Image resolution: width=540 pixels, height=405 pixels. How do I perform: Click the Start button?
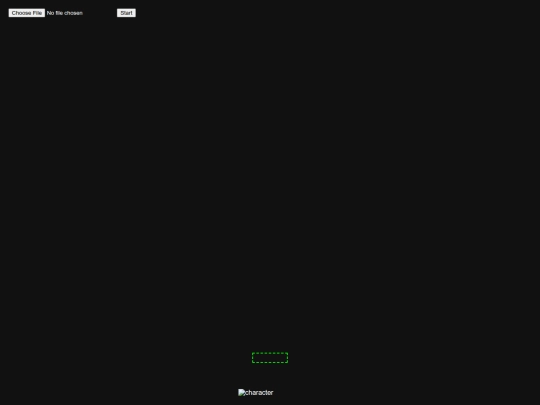click(x=126, y=13)
